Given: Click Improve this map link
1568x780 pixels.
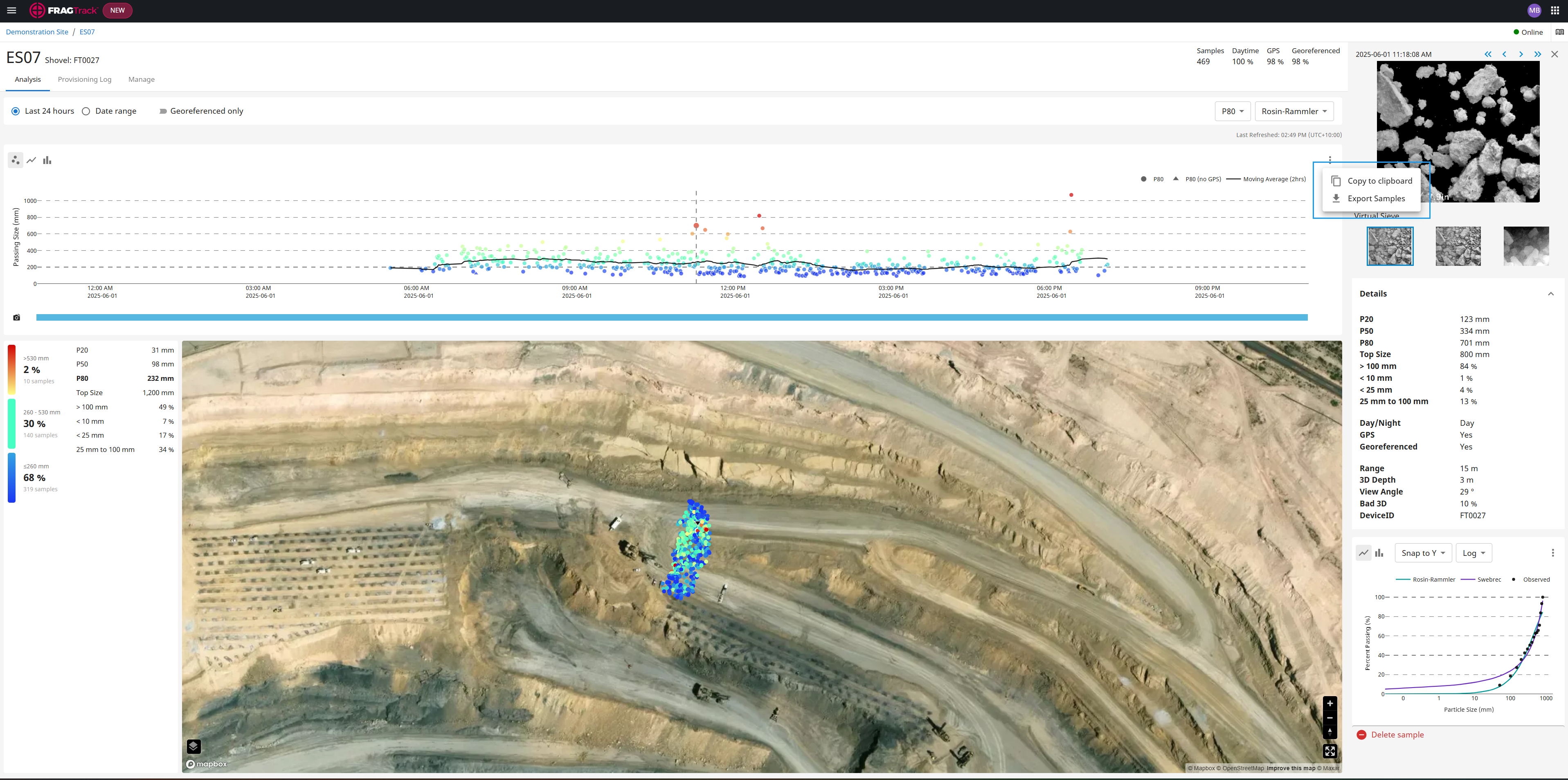Looking at the screenshot, I should (1290, 769).
